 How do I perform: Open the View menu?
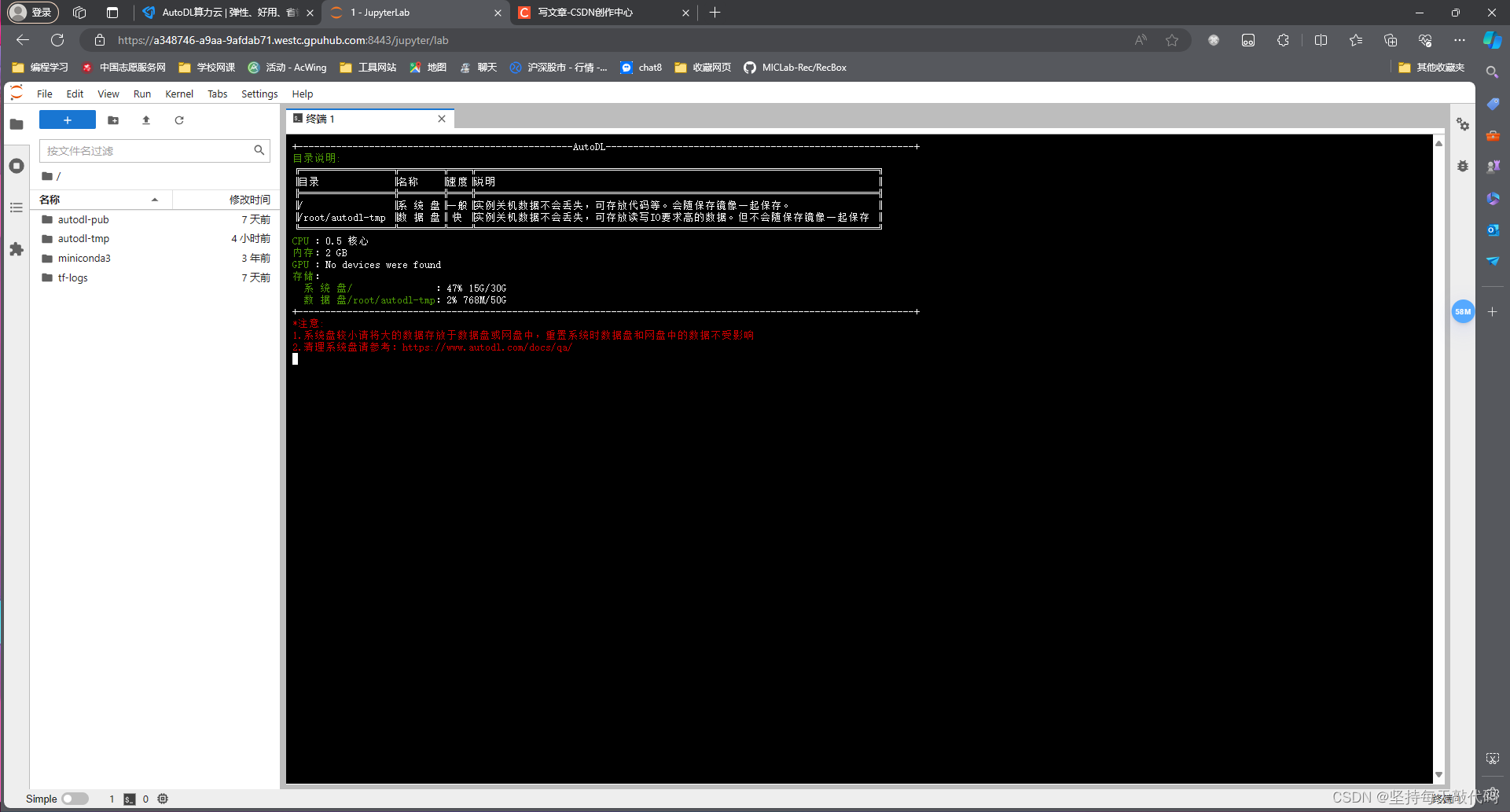pos(108,94)
